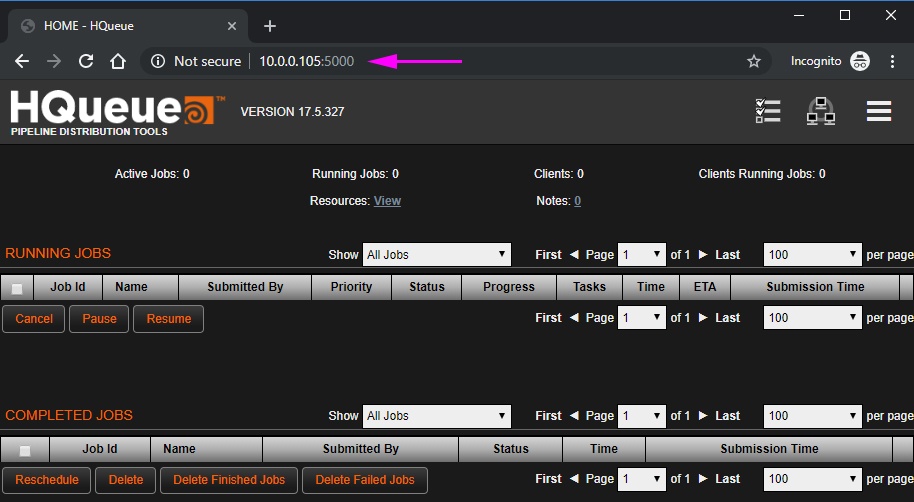Image resolution: width=914 pixels, height=502 pixels.
Task: Open the browser home page
Action: coord(118,61)
